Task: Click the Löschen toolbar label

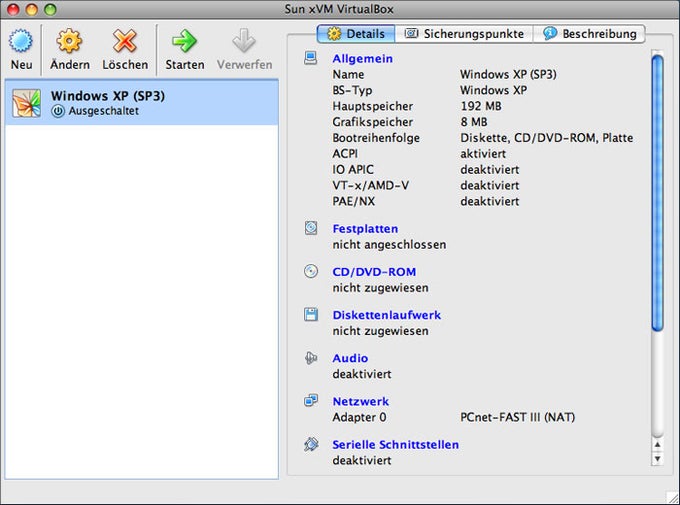Action: tap(125, 64)
